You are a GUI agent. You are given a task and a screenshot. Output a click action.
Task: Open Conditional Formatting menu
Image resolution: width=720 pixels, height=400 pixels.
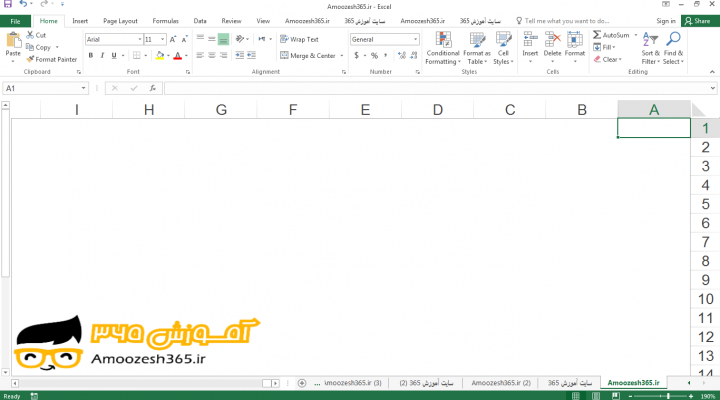443,48
